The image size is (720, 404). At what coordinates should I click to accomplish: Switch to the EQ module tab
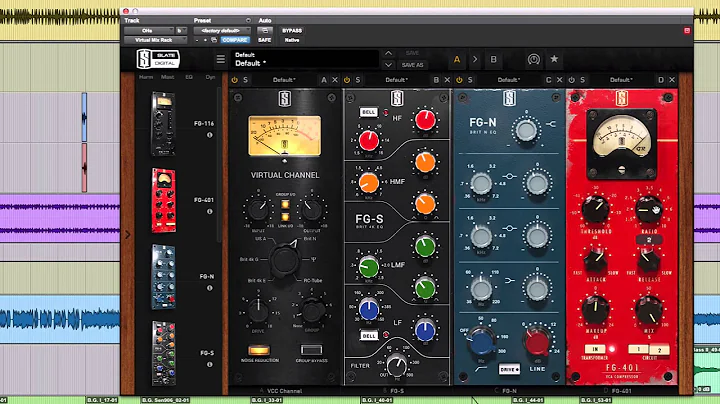coord(189,77)
